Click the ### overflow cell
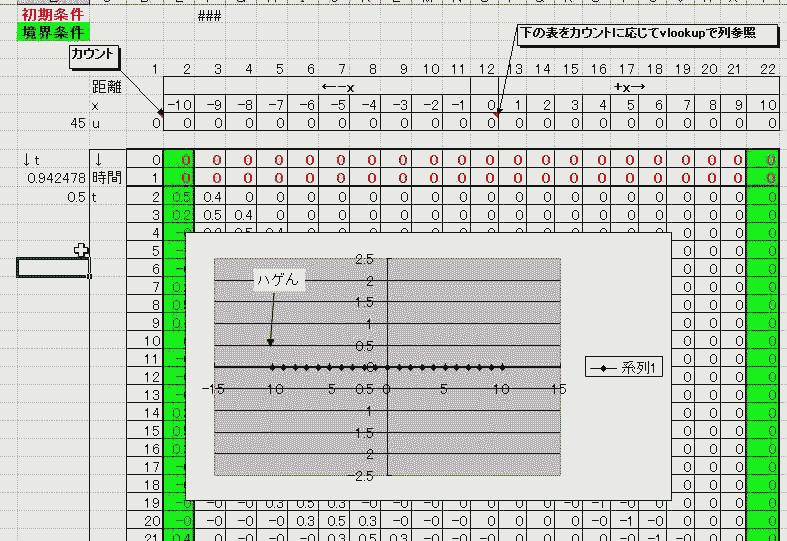Screen dimensions: 787x541 [x=210, y=15]
